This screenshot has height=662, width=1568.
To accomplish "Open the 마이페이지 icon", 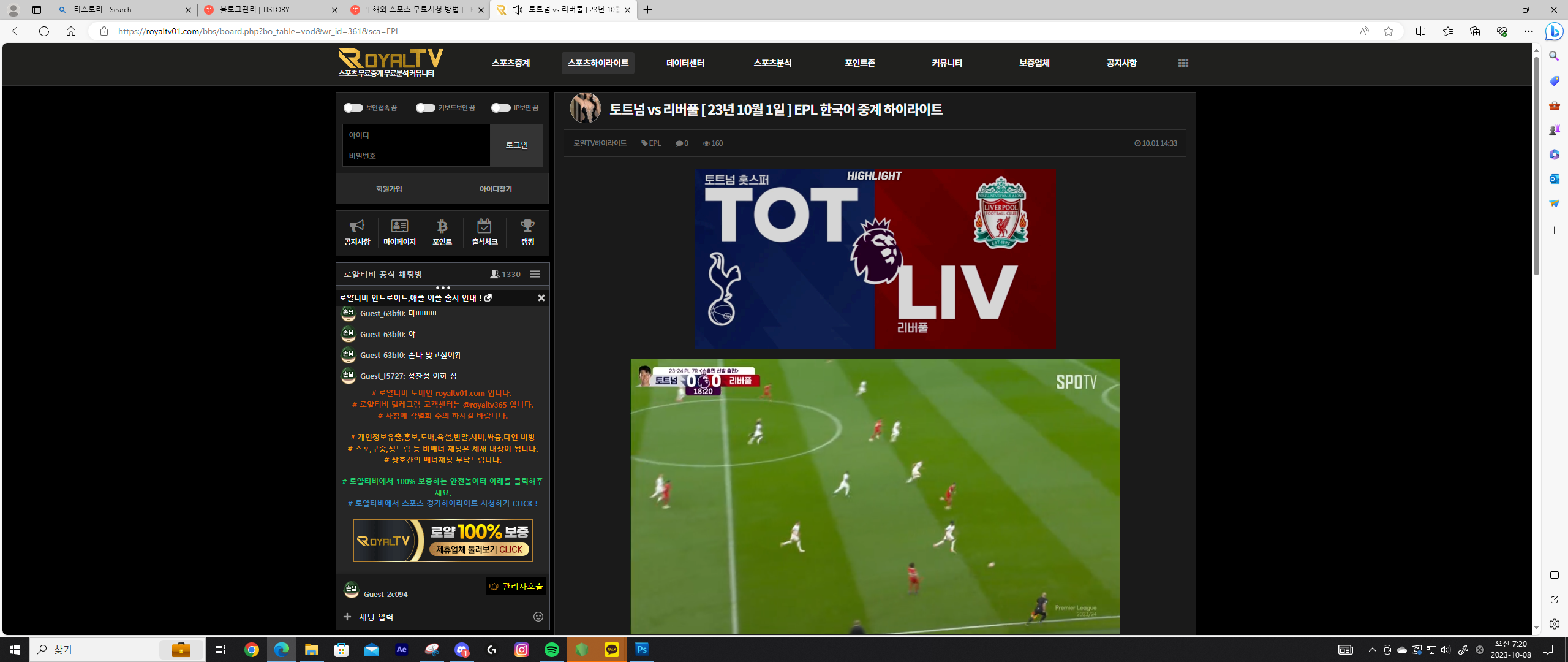I will 399,227.
